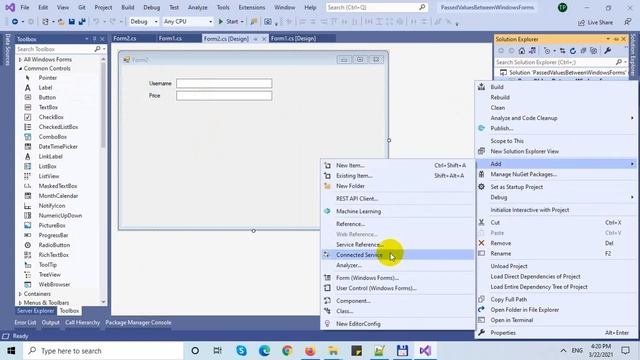This screenshot has height=360, width=640.
Task: Expand Menus & Toolbars toolbox group
Action: [20, 303]
